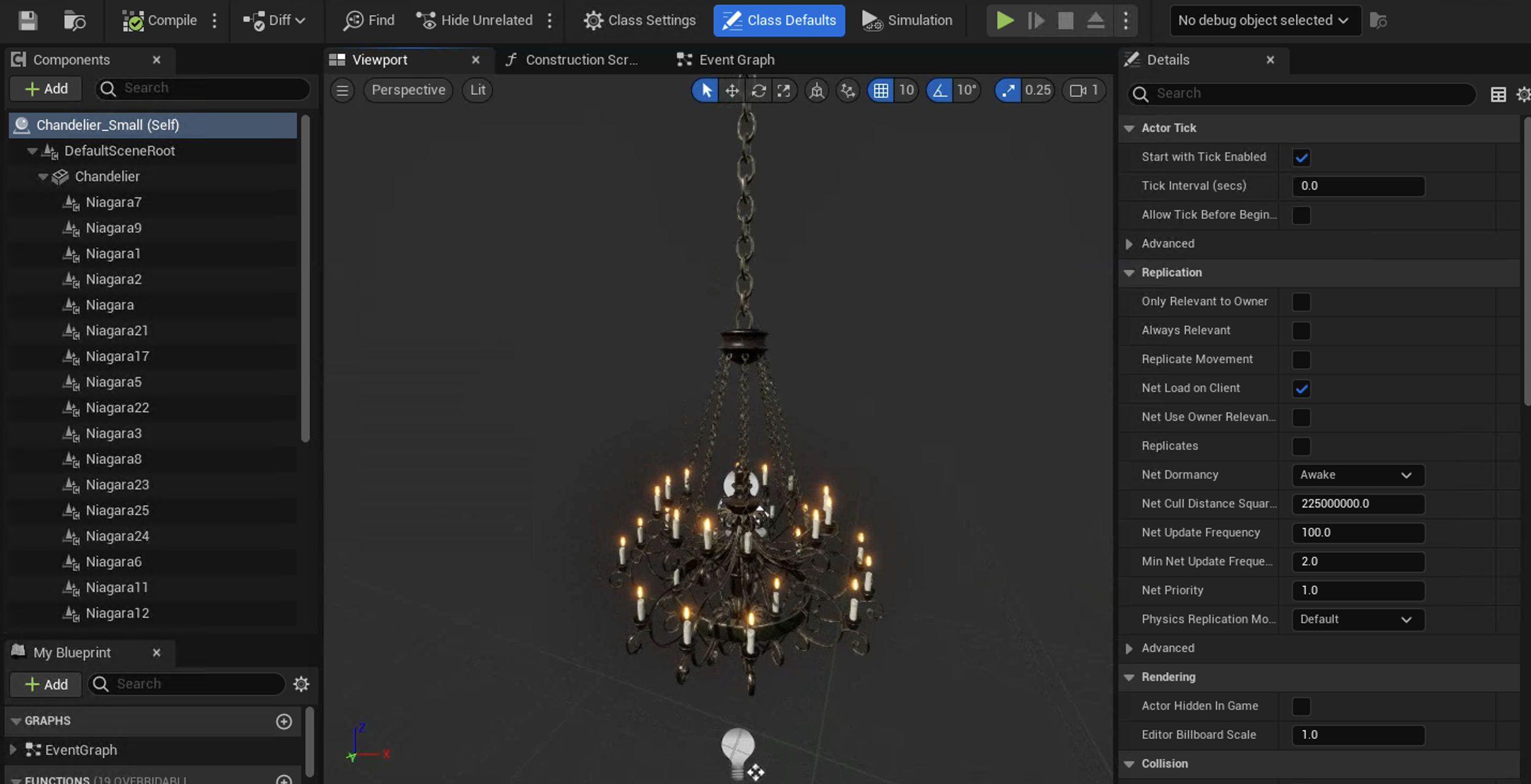Click the Compile button

click(x=160, y=20)
